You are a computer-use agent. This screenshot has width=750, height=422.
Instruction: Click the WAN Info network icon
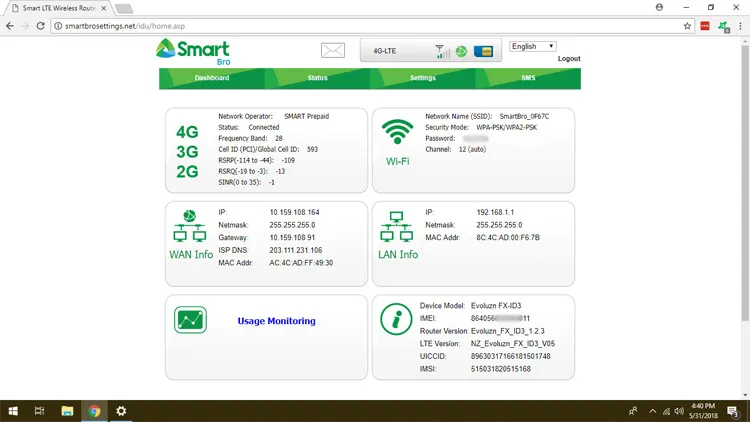(190, 225)
